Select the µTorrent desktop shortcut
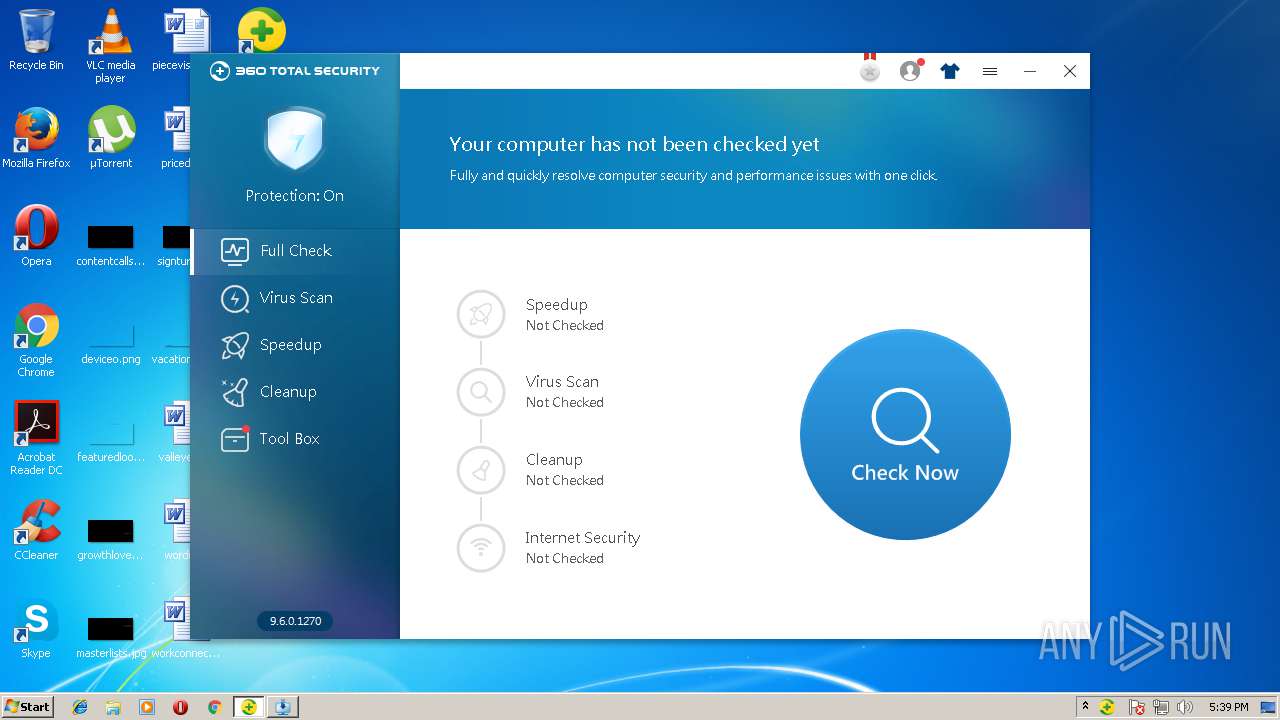This screenshot has width=1280, height=720. click(x=110, y=138)
